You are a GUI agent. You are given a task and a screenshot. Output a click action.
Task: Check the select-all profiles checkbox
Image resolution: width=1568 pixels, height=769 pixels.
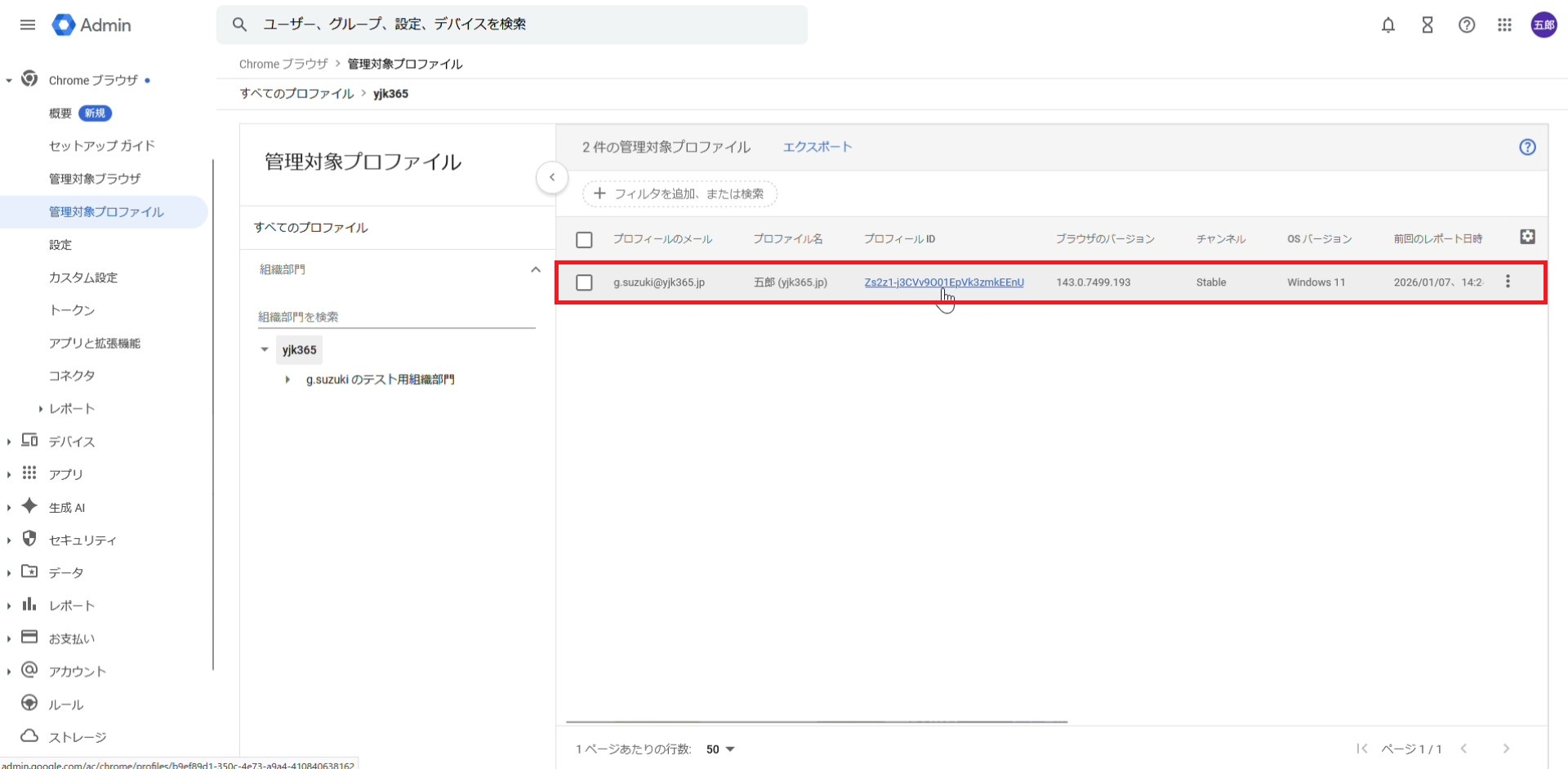coord(584,240)
